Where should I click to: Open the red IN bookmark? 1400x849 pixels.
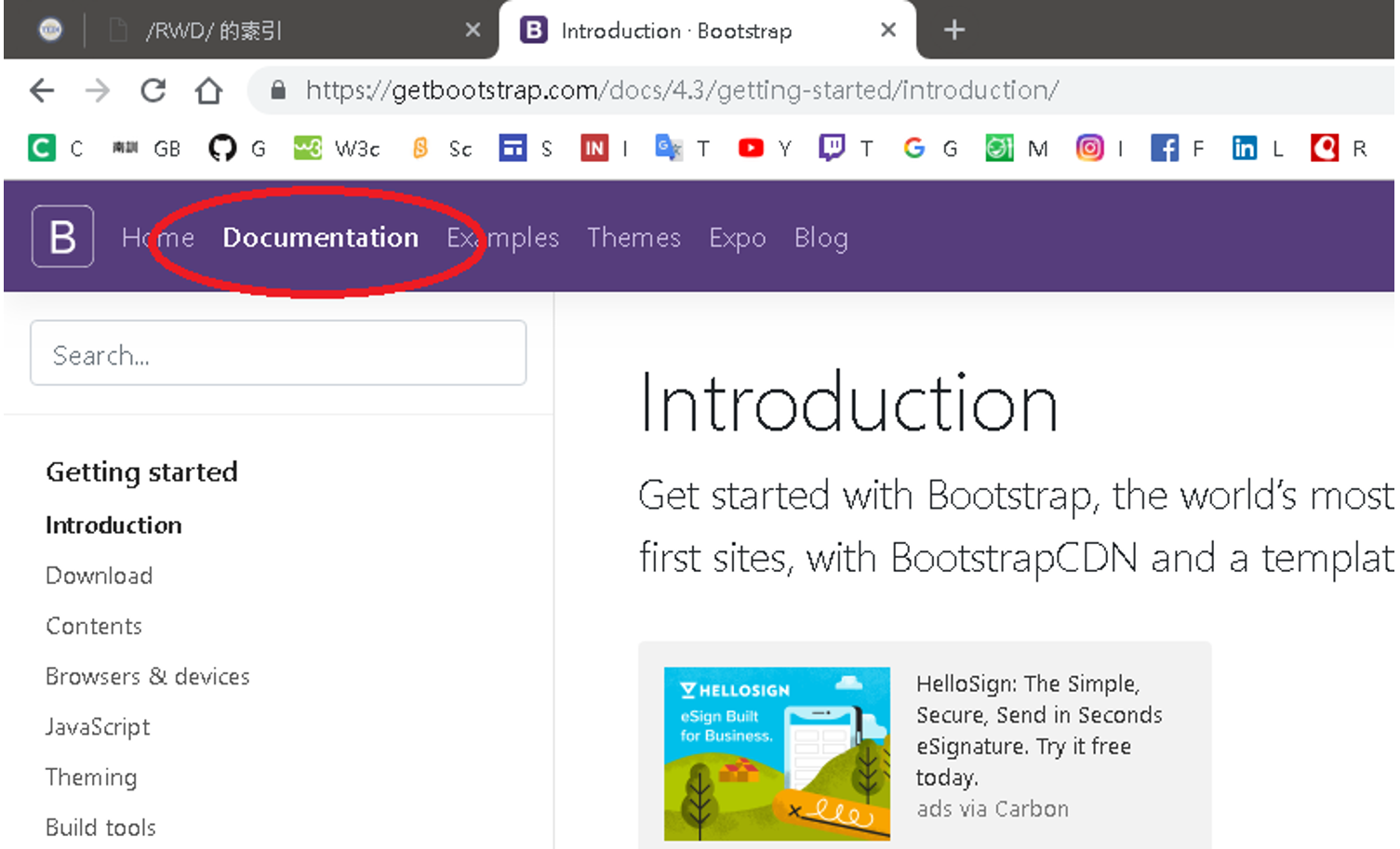point(605,148)
